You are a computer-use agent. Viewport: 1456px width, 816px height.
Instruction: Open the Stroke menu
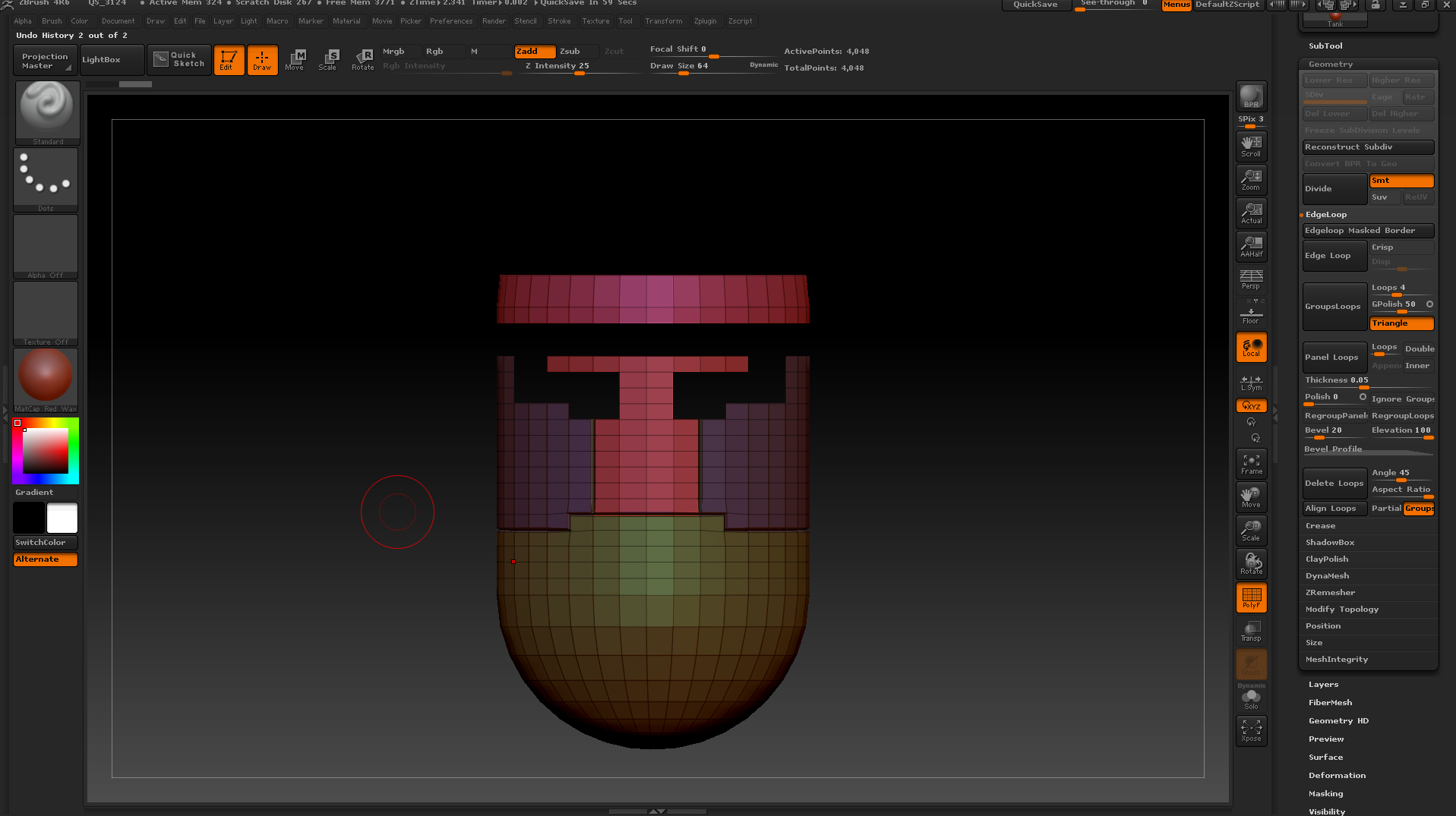(559, 21)
